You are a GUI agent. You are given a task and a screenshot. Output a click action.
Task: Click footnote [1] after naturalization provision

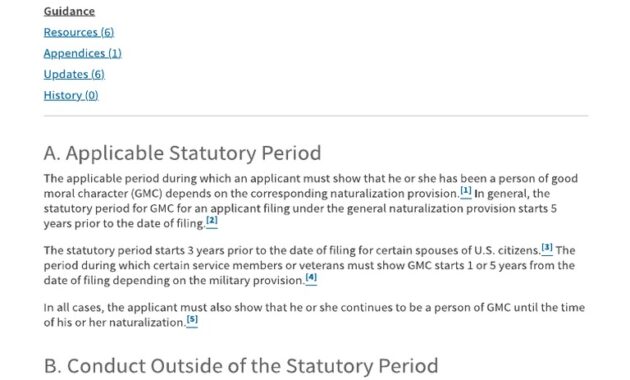click(x=466, y=191)
